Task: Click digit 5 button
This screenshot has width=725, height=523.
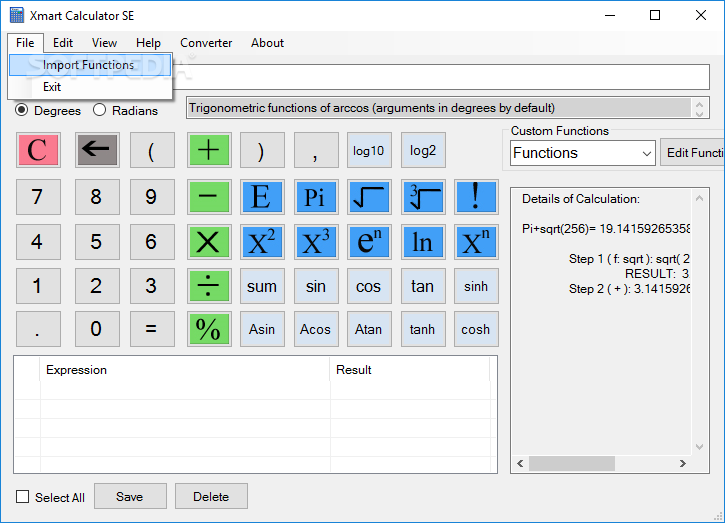Action: 97,242
